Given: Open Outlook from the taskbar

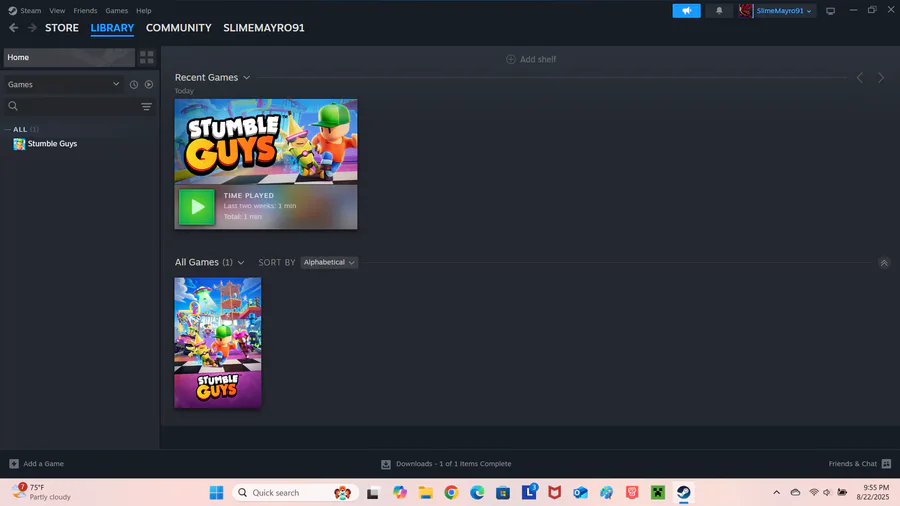Looking at the screenshot, I should click(x=580, y=492).
